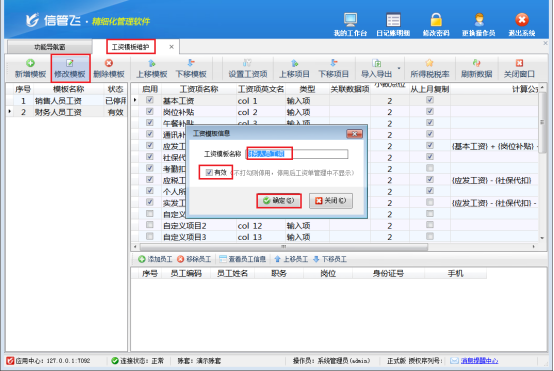Uncheck 启用 for 基本工资 row
Image resolution: width=554 pixels, height=371 pixels.
pos(150,100)
